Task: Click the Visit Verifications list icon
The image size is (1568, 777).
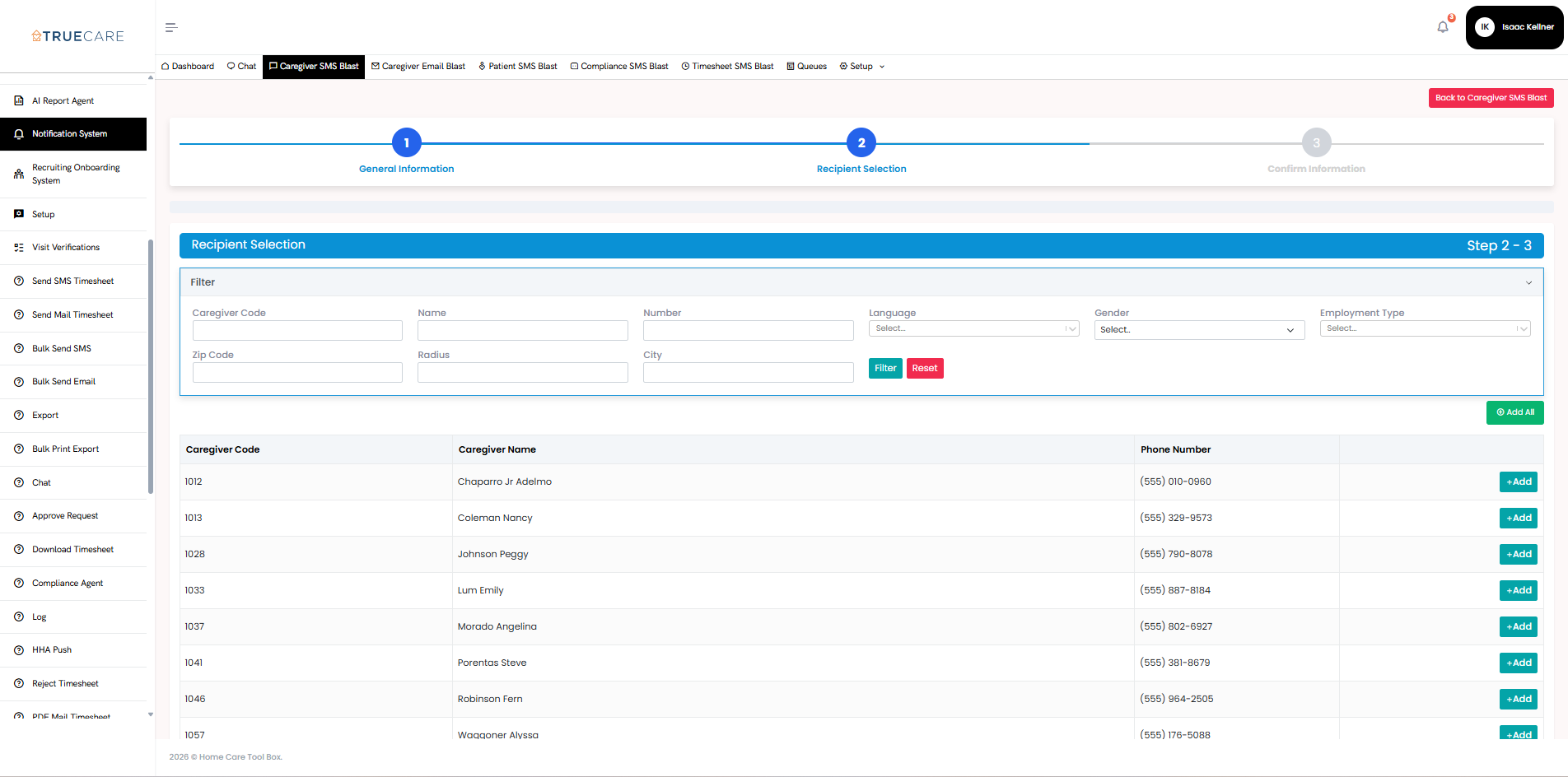Action: pyautogui.click(x=19, y=247)
